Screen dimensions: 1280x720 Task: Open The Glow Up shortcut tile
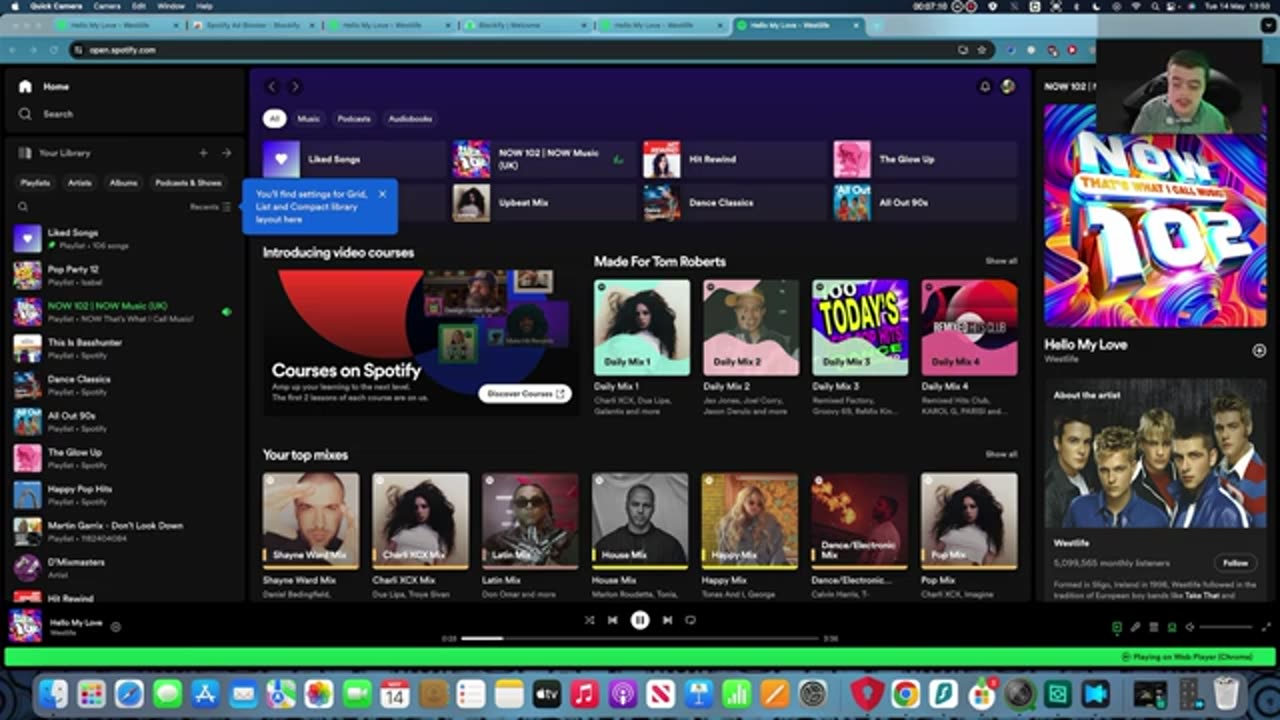[925, 159]
